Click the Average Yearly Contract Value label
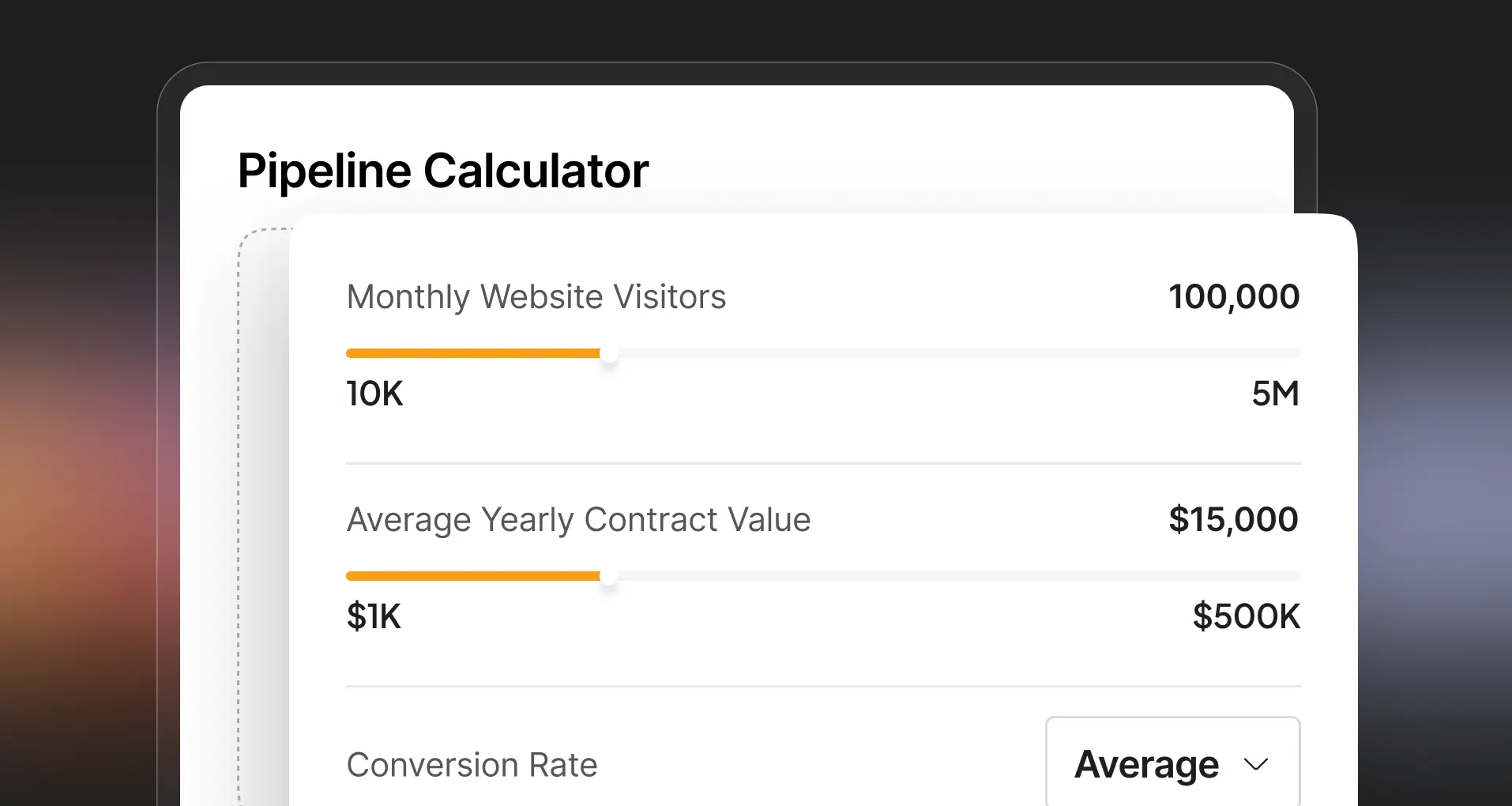 (x=578, y=520)
